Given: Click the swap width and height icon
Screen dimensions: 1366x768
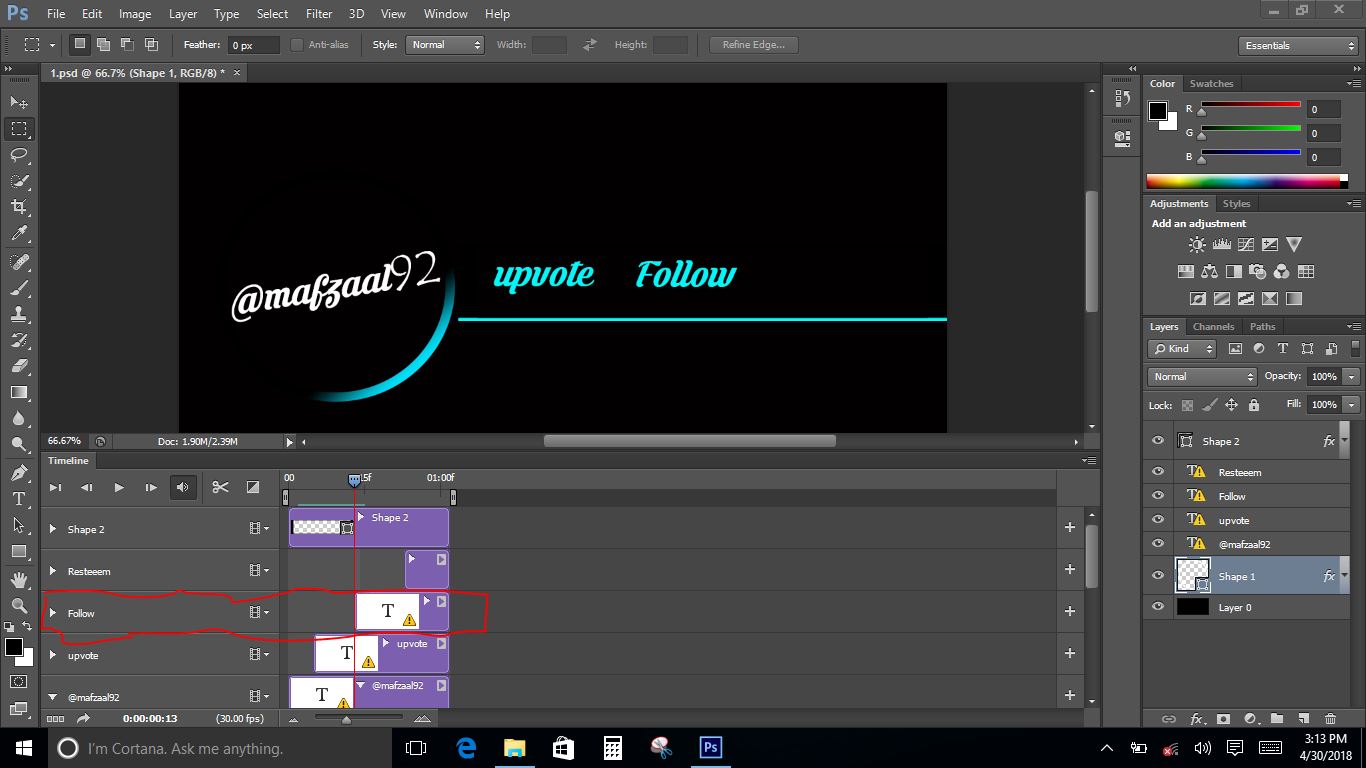Looking at the screenshot, I should pyautogui.click(x=590, y=45).
